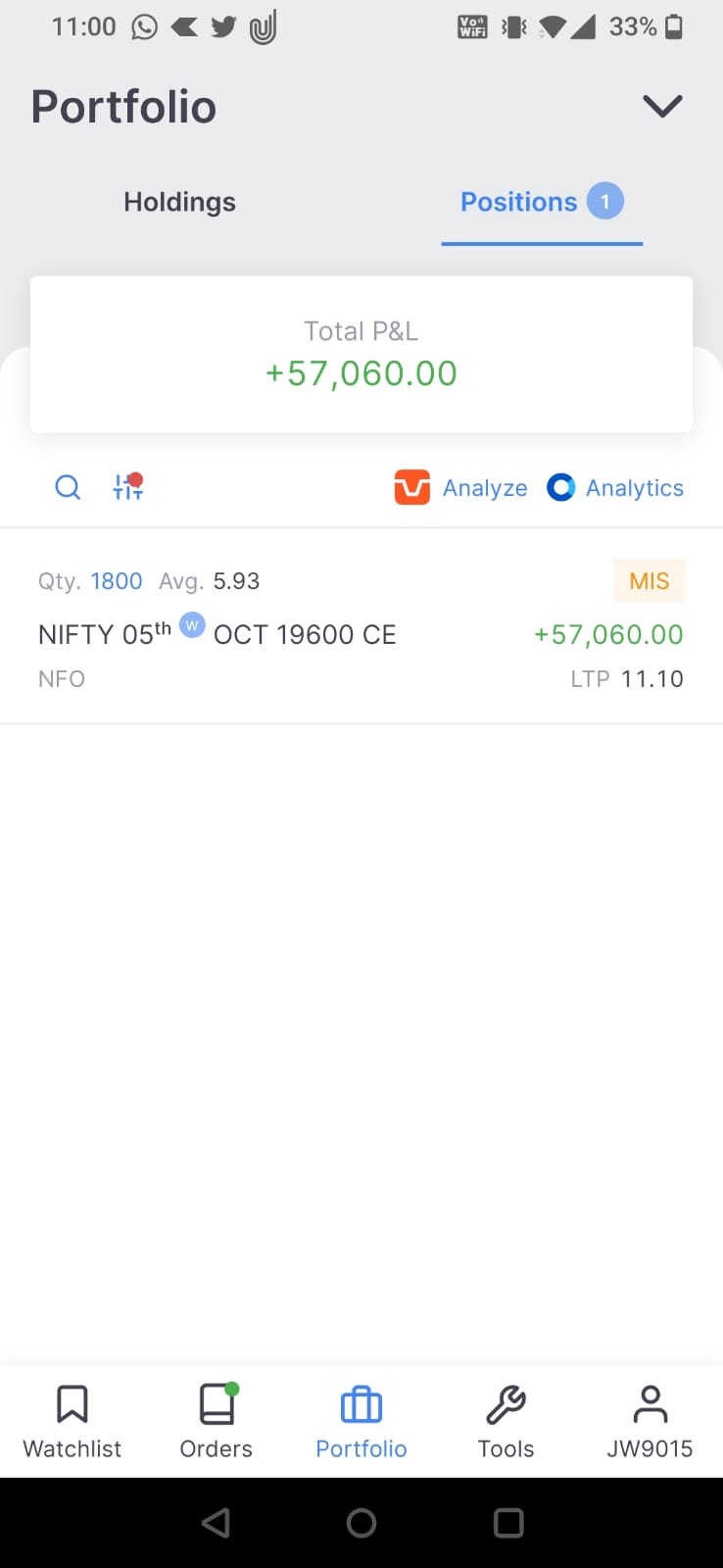The image size is (723, 1568).
Task: Switch to the Holdings tab
Action: (180, 202)
